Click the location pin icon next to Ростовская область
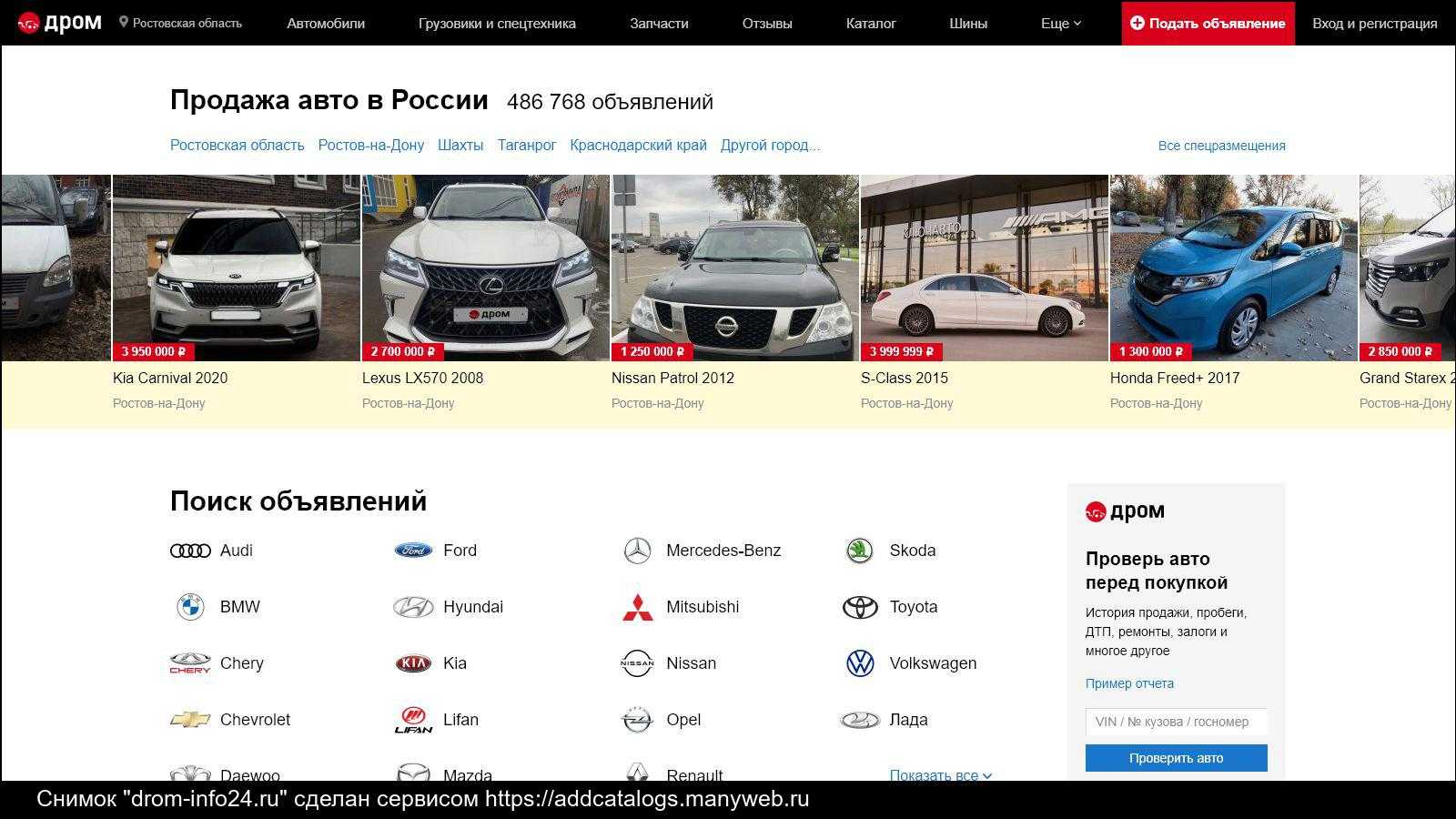Screen dimensions: 1456x819 pyautogui.click(x=124, y=22)
